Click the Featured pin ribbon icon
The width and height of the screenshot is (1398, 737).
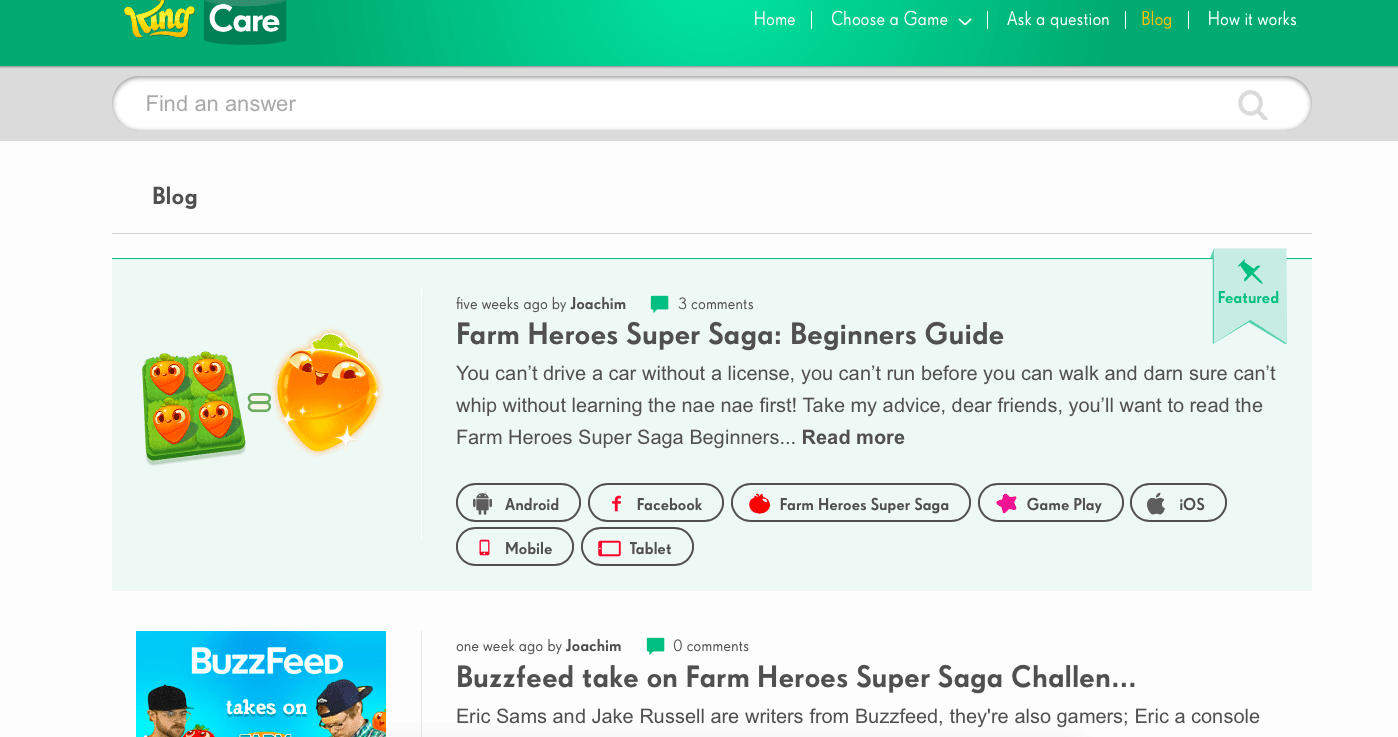(x=1249, y=271)
